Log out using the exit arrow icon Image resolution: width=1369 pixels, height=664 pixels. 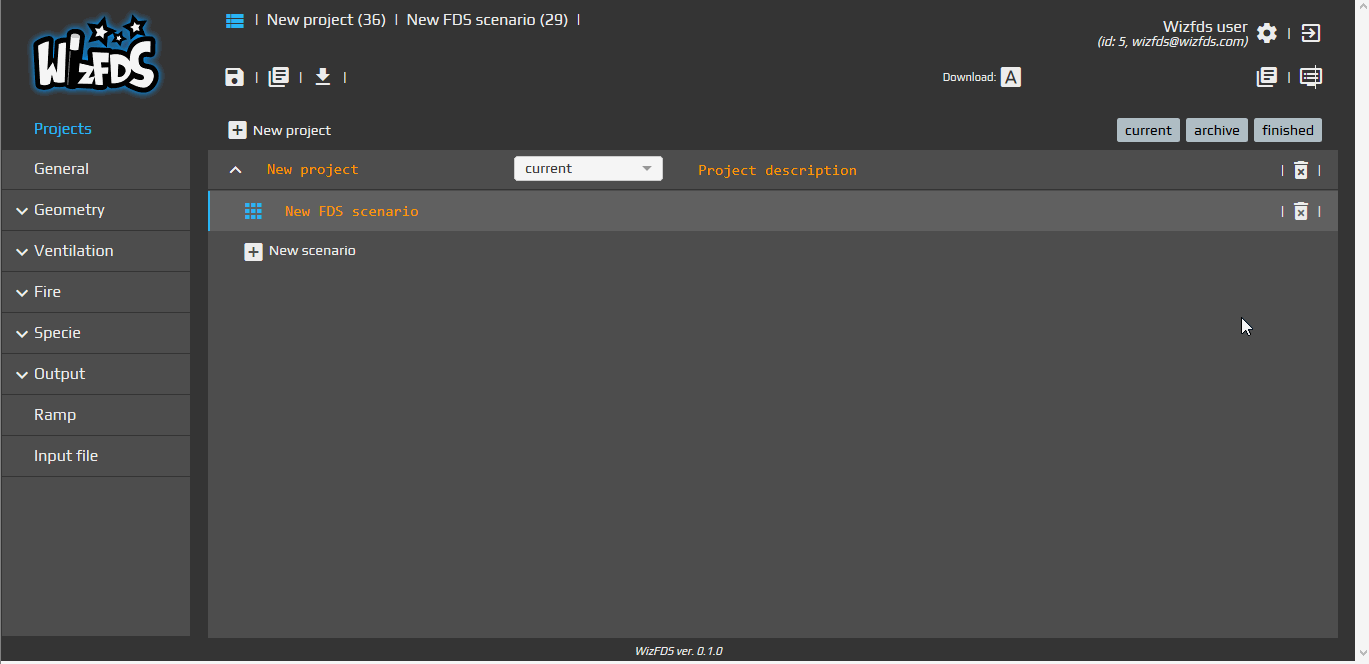click(x=1310, y=33)
